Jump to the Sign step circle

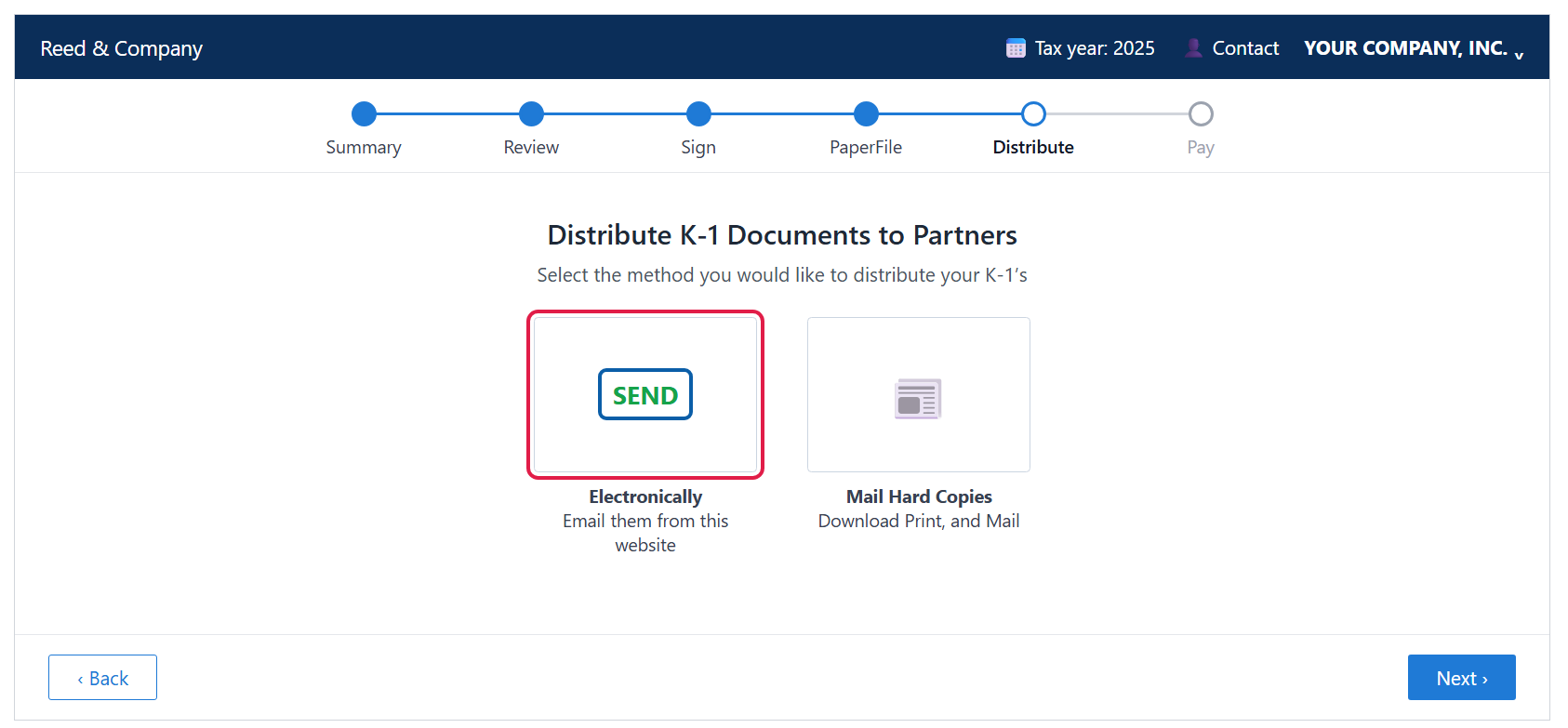coord(698,114)
